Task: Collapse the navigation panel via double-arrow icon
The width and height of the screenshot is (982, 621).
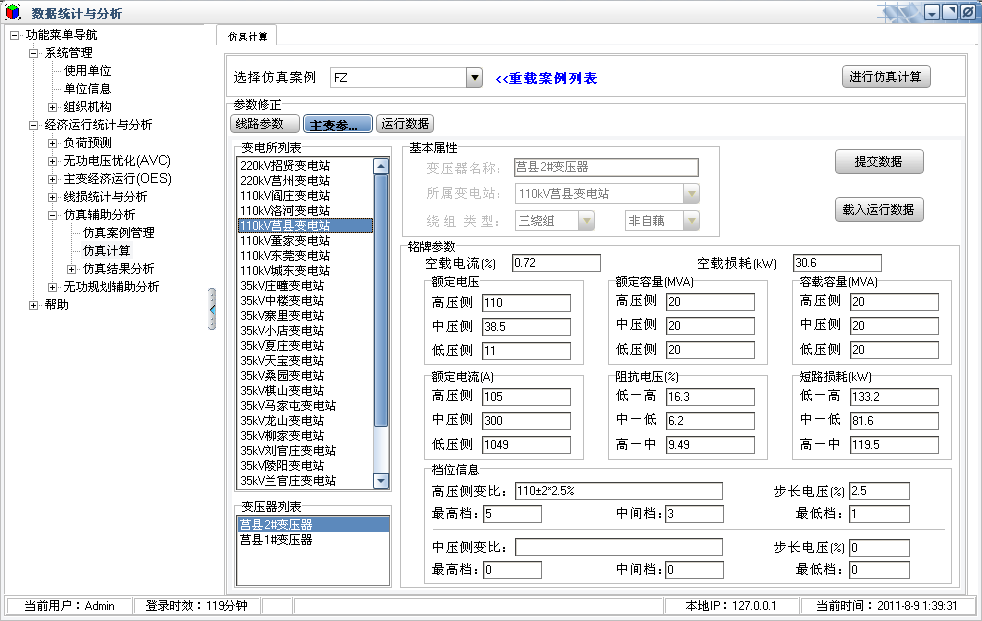Action: (x=212, y=310)
